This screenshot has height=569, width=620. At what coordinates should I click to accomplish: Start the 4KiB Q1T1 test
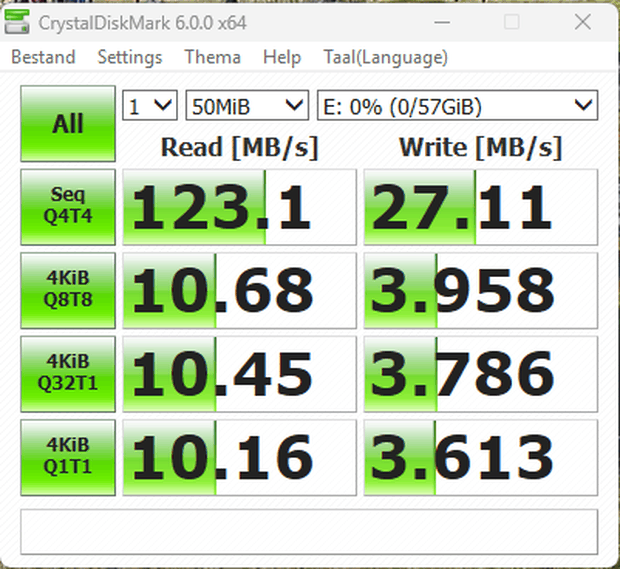point(68,457)
